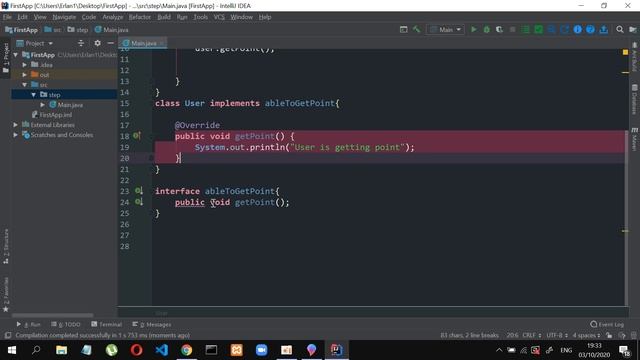The image size is (640, 360).
Task: Click the gutter icon on line 23
Action: 139,191
